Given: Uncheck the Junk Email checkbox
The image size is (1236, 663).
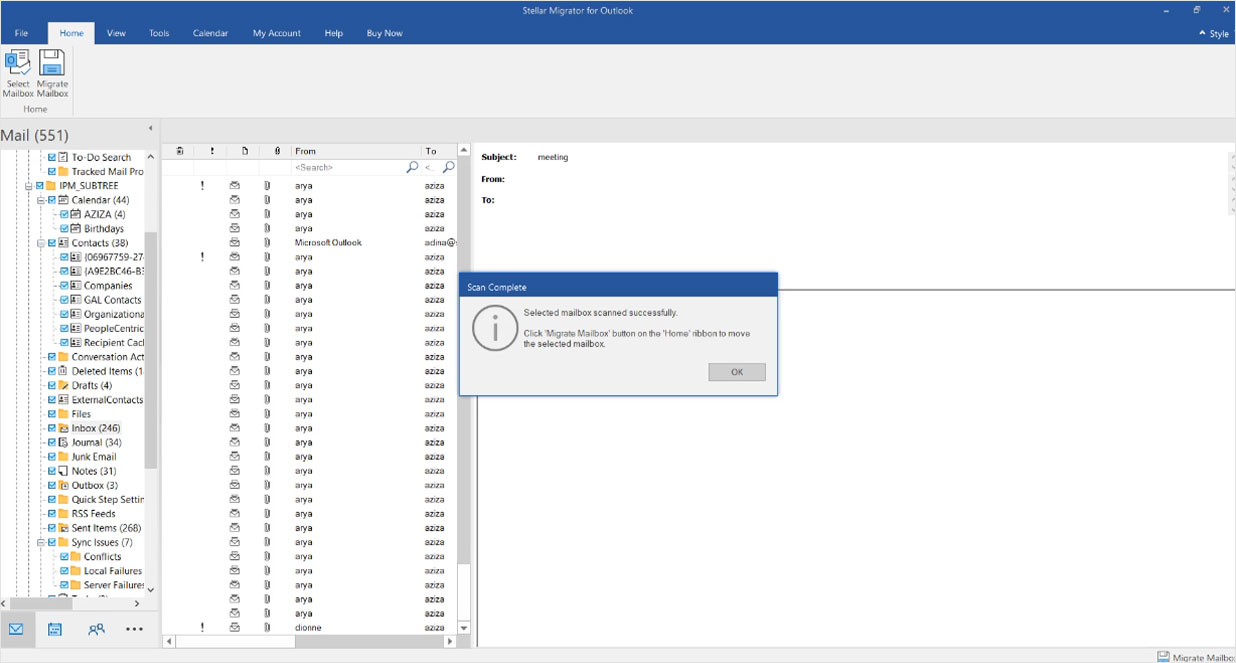Looking at the screenshot, I should tap(52, 457).
